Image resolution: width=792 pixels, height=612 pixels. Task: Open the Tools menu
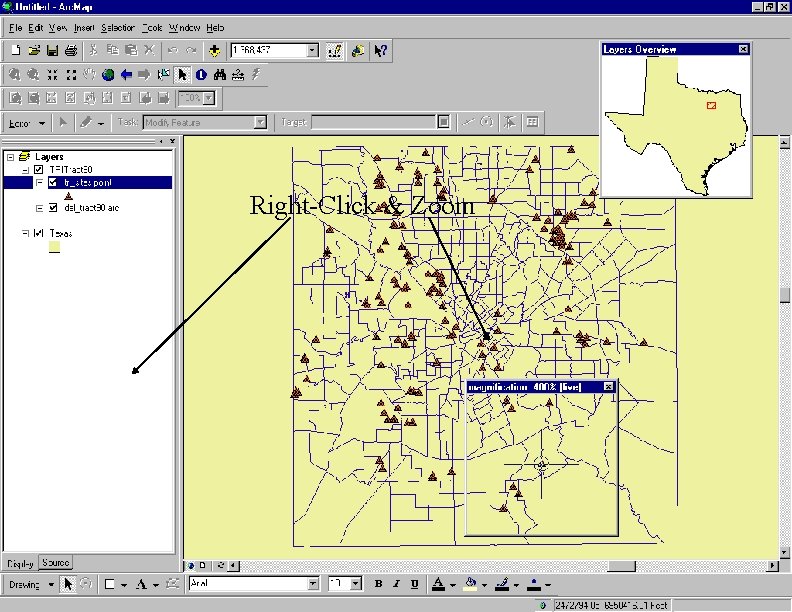(152, 28)
